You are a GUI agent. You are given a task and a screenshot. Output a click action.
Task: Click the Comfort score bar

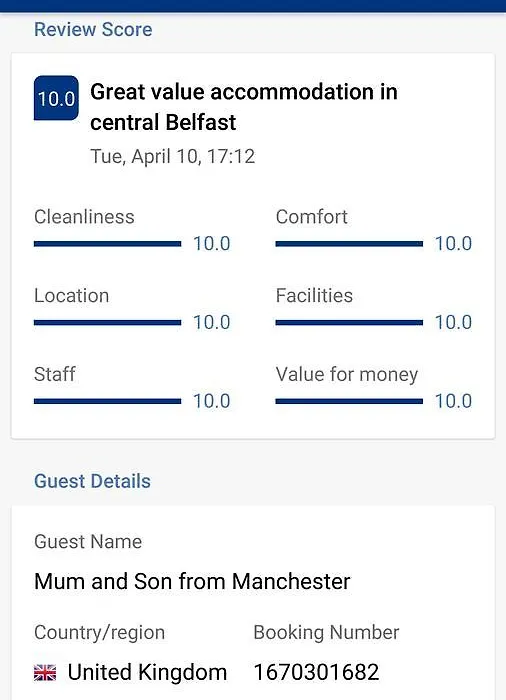pyautogui.click(x=349, y=244)
